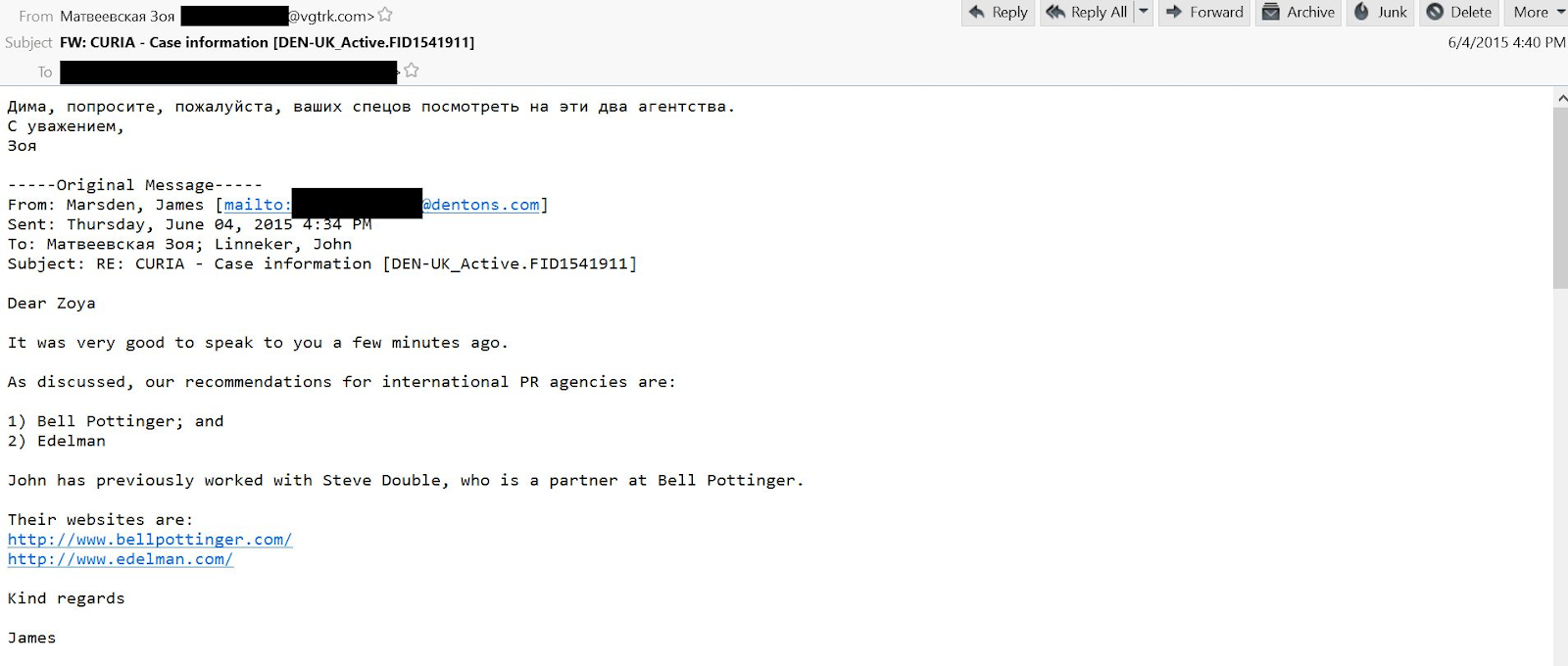Click the 'Kind regards' line
The height and width of the screenshot is (666, 1568).
(67, 598)
